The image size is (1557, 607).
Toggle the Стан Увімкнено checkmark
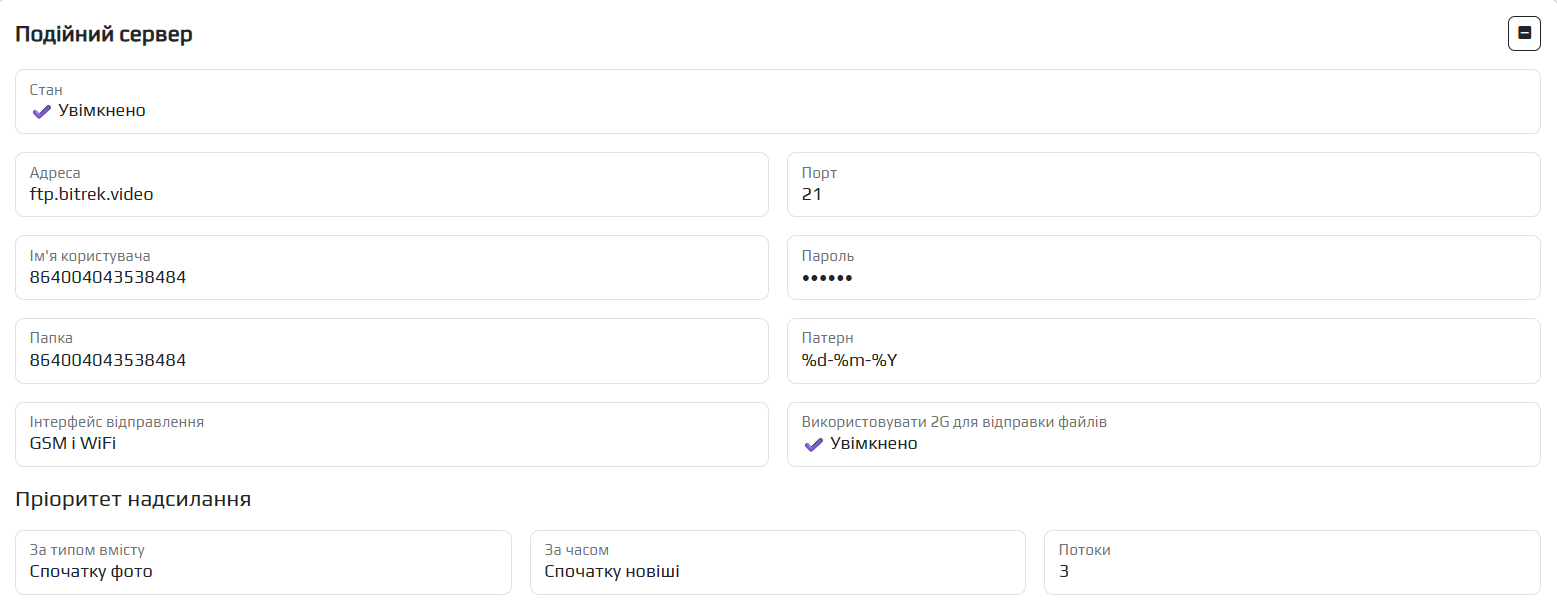click(42, 111)
